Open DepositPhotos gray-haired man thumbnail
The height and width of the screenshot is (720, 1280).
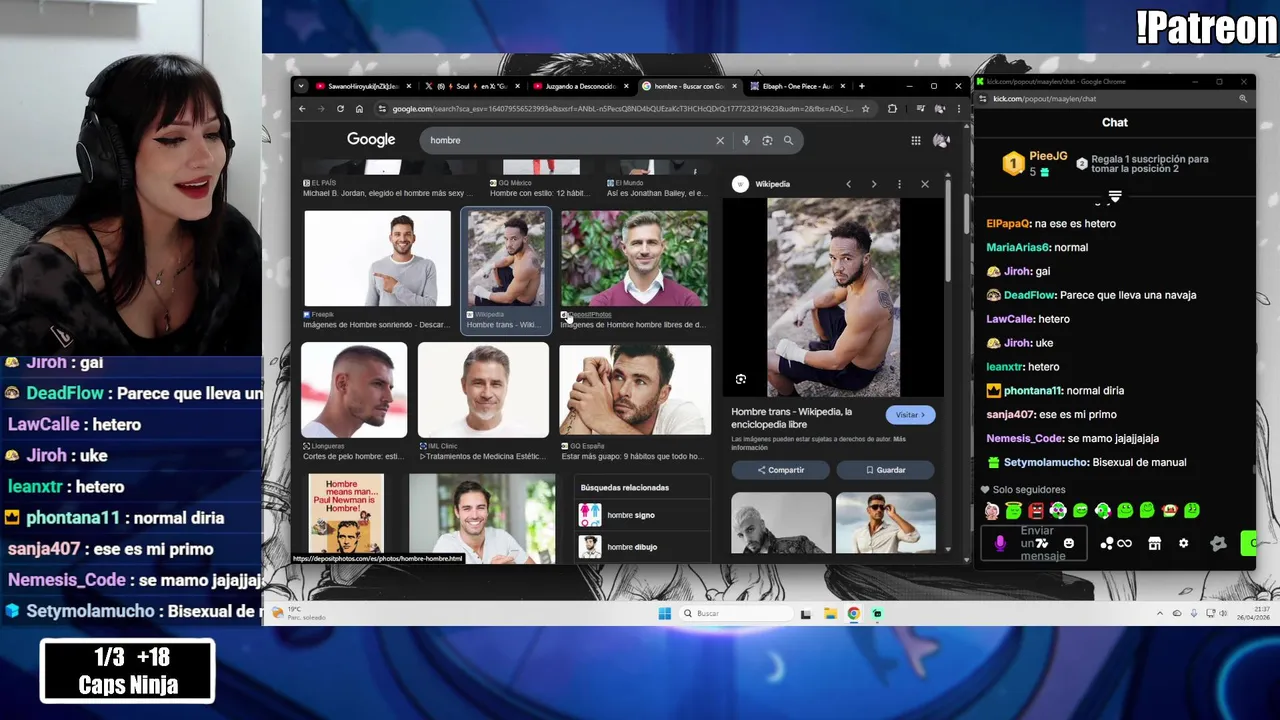point(634,258)
